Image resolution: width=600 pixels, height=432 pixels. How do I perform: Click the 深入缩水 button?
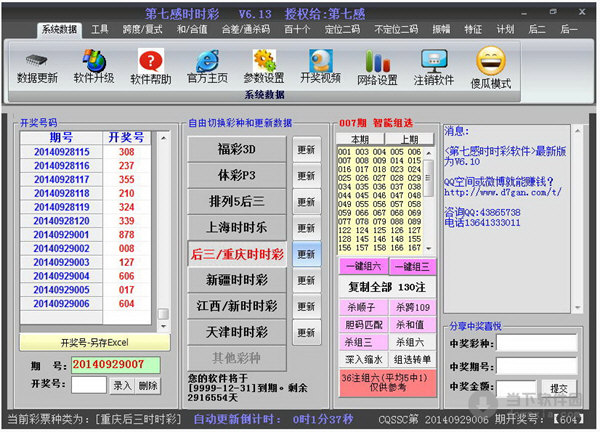pyautogui.click(x=364, y=359)
